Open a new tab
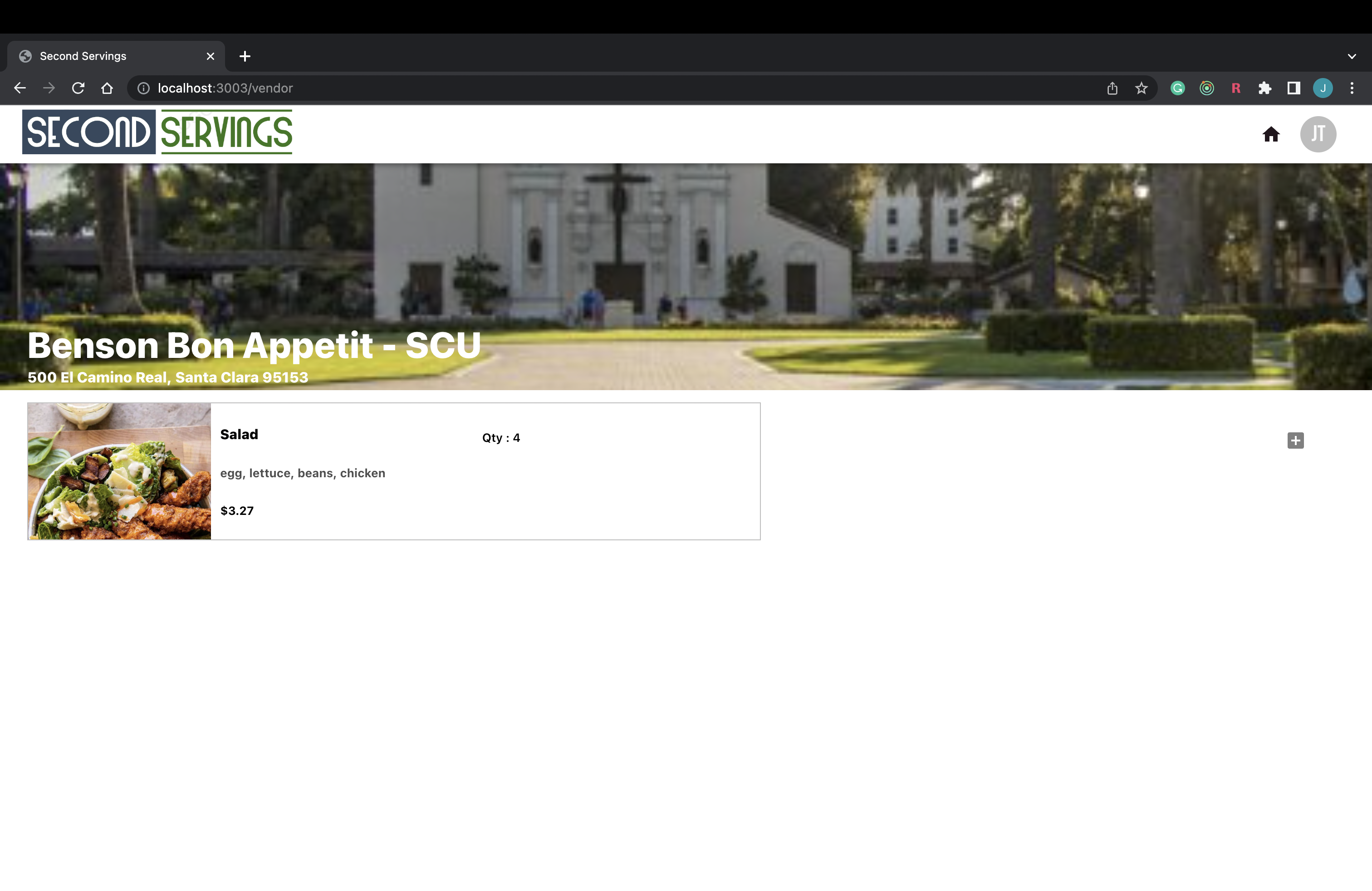This screenshot has height=891, width=1372. tap(245, 56)
